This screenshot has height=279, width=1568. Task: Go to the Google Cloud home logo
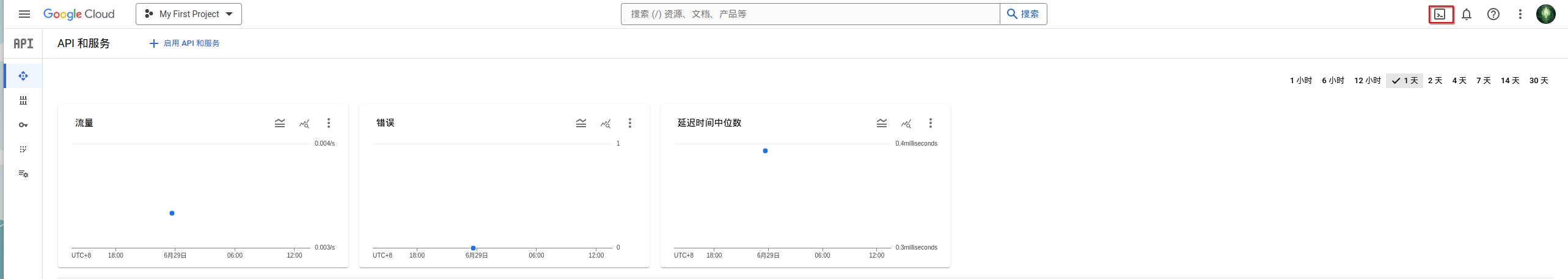tap(79, 14)
